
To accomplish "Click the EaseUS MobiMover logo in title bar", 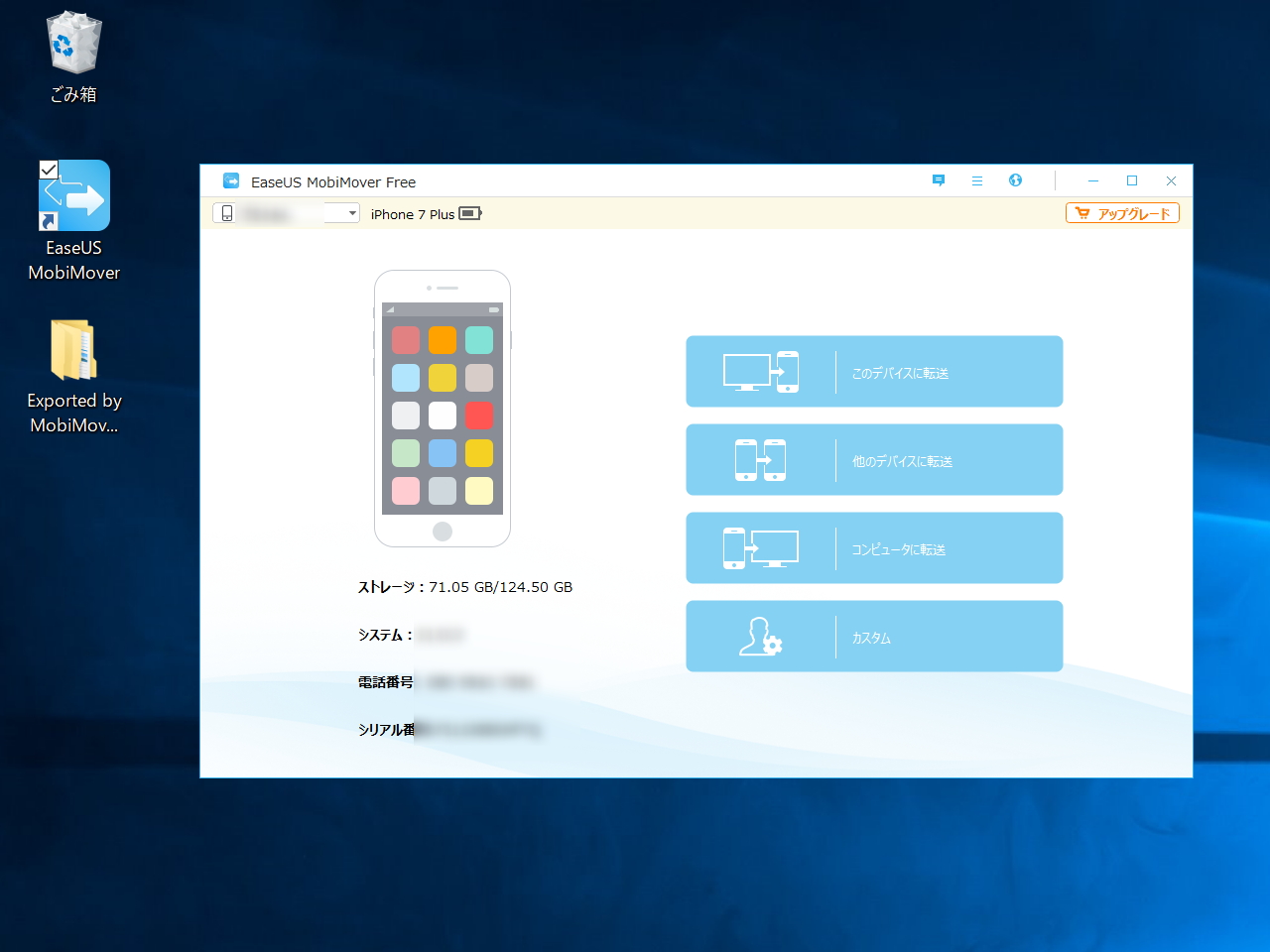I will 231,180.
